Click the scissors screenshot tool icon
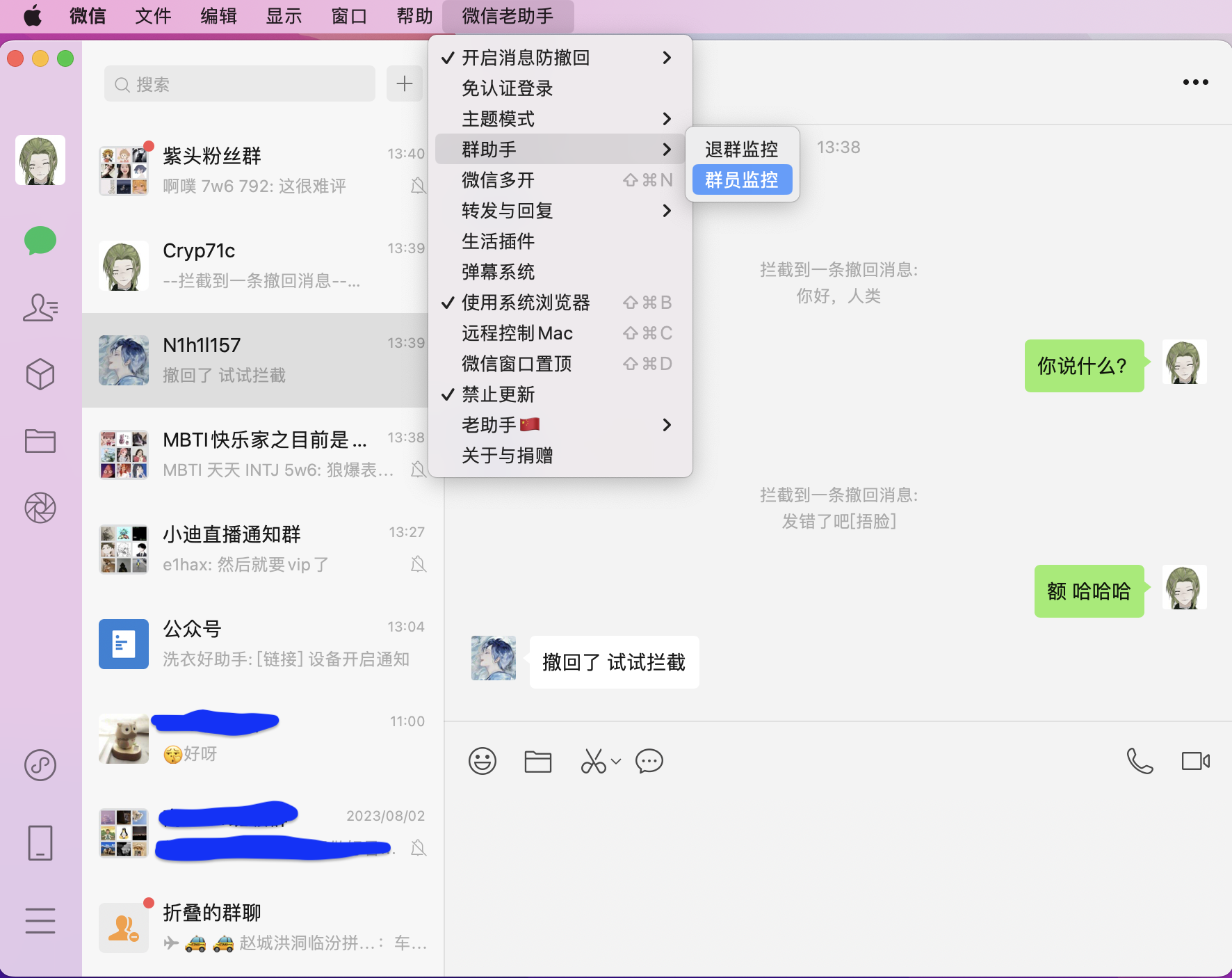1232x978 pixels. click(x=593, y=761)
